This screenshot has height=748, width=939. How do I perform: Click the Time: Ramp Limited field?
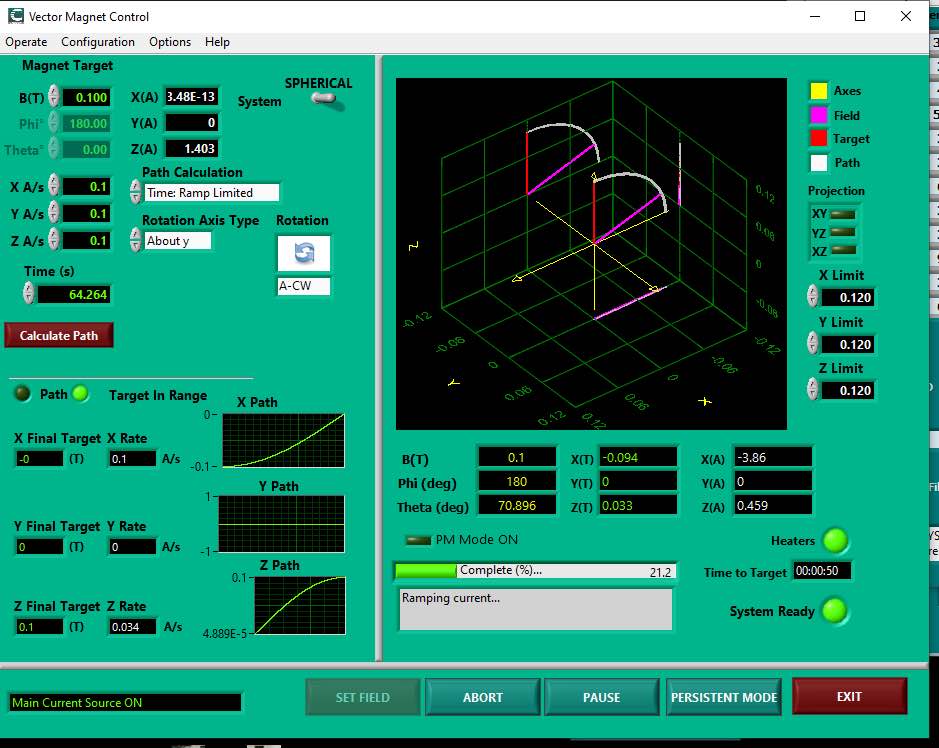click(212, 193)
